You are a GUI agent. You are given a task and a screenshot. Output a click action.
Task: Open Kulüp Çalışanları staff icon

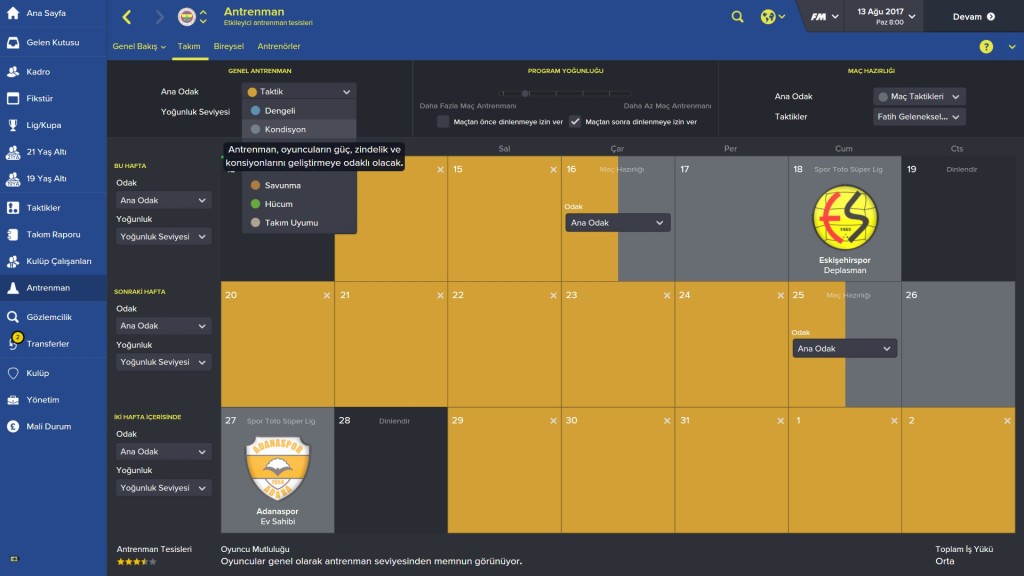(13, 261)
